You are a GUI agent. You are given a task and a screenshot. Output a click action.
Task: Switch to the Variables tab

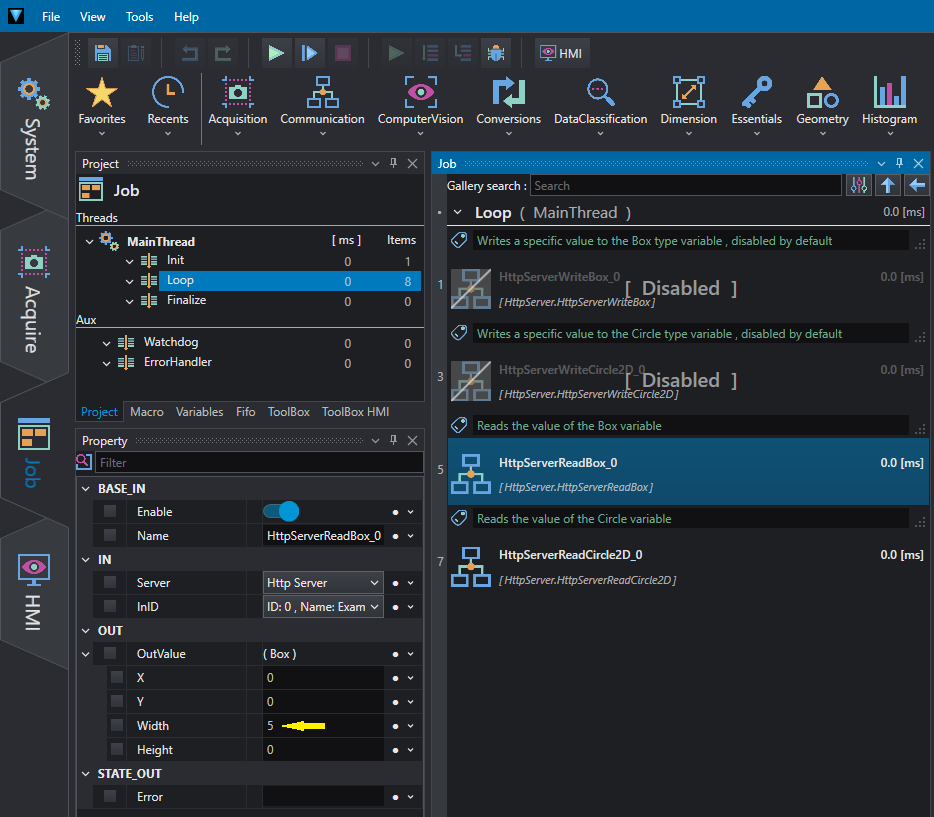pyautogui.click(x=200, y=412)
